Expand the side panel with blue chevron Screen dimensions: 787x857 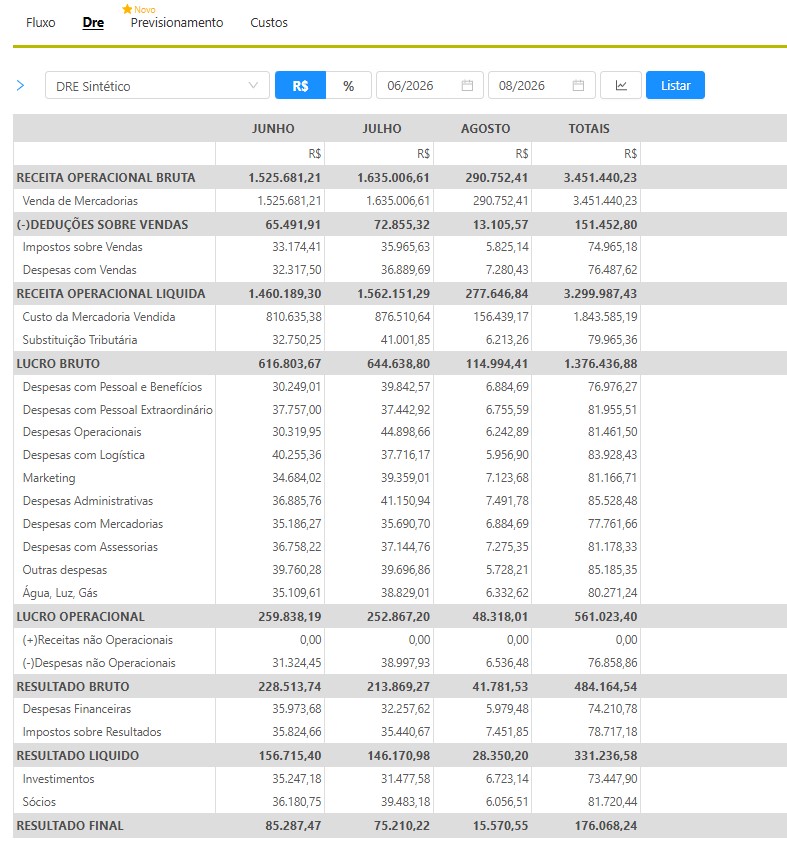[21, 85]
